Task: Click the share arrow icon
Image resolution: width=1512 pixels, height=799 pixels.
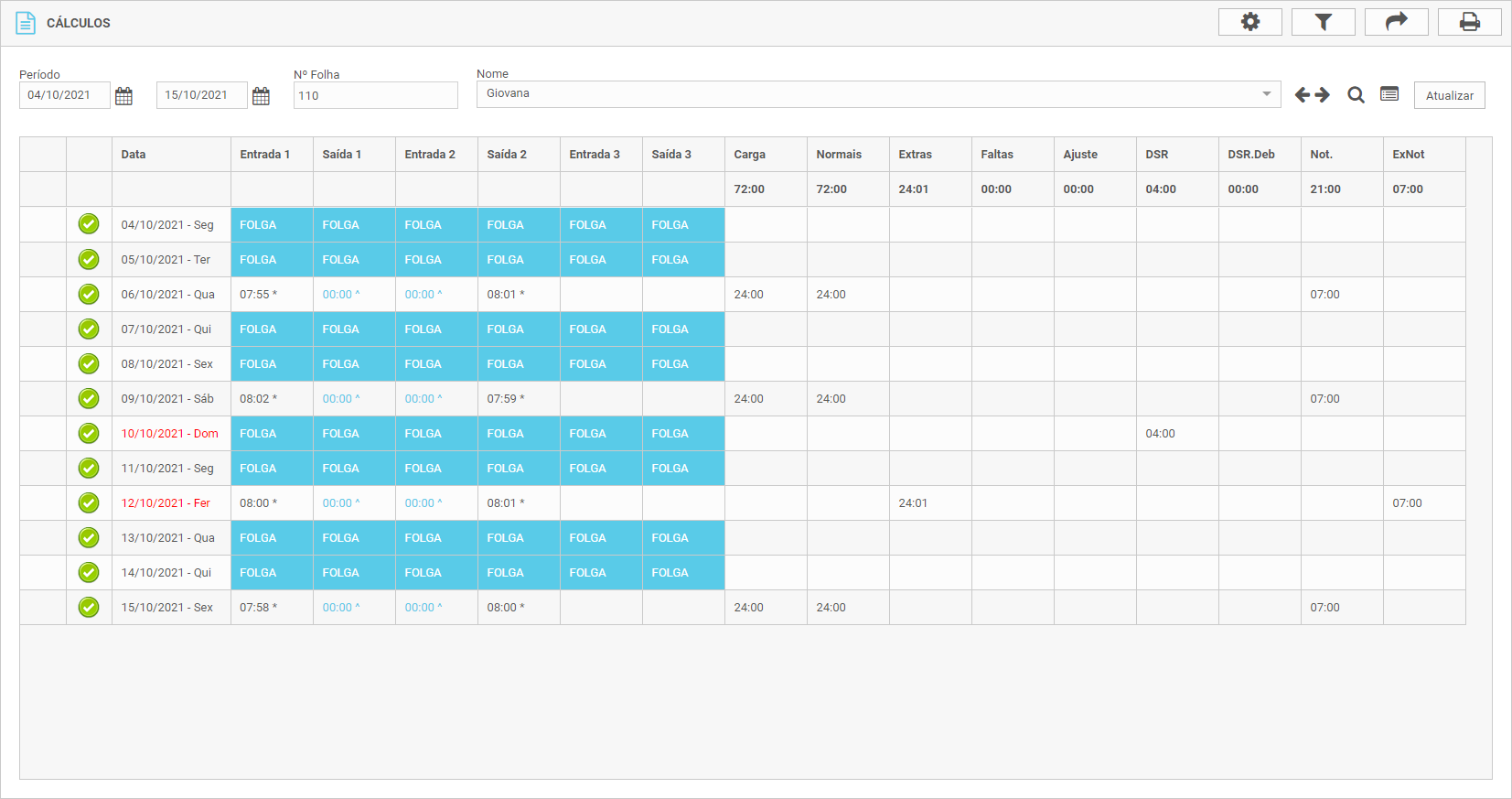Action: (1396, 22)
